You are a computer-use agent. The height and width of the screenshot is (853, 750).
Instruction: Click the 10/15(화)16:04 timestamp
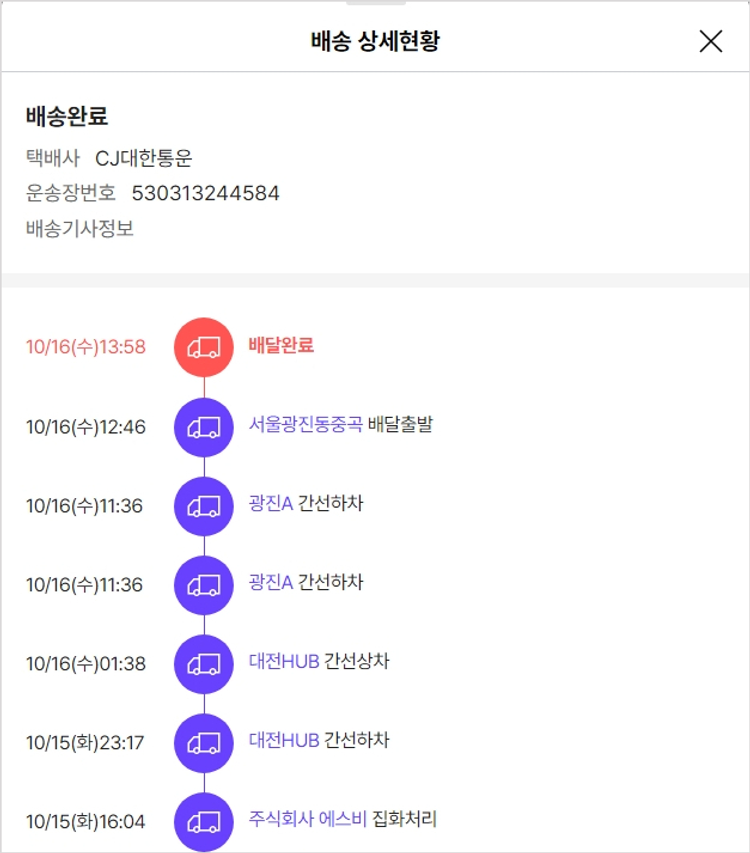pos(86,822)
